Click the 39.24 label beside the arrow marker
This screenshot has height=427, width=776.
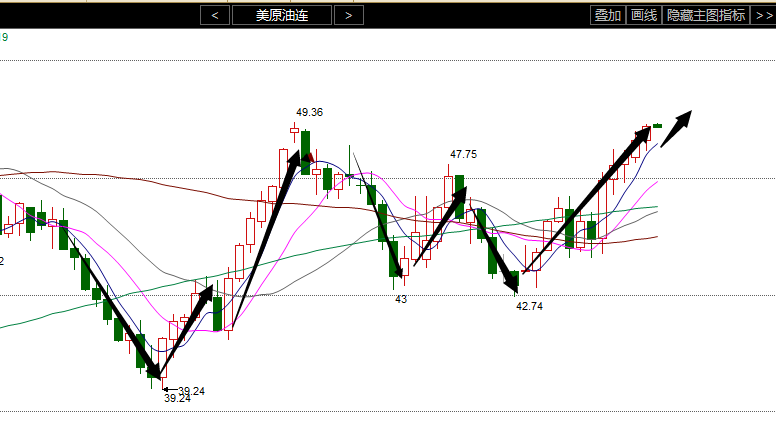[191, 390]
